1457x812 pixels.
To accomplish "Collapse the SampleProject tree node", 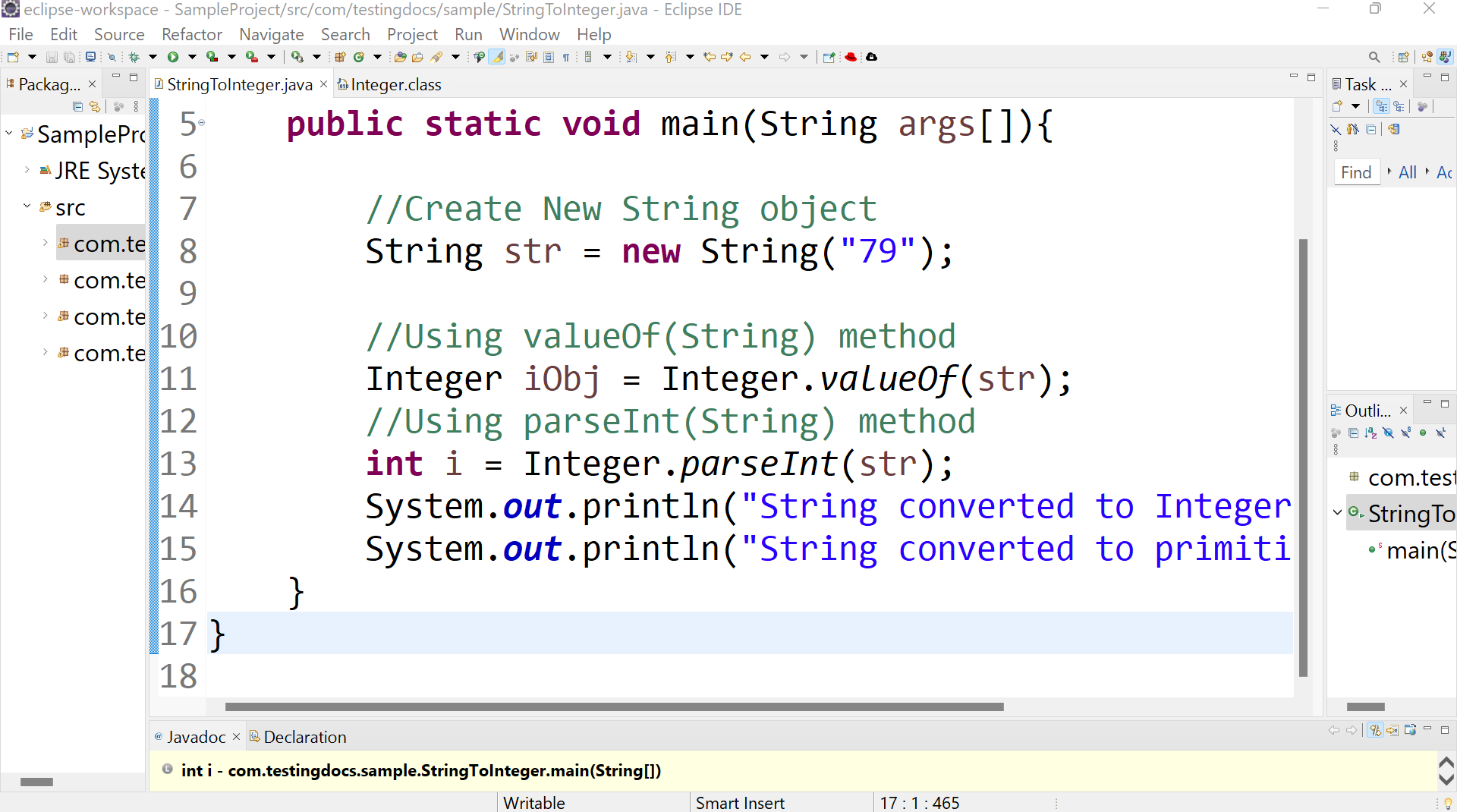I will (x=9, y=134).
